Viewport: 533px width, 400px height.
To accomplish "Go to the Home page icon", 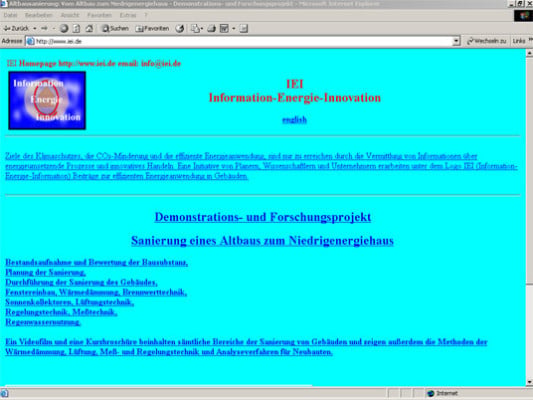I will [x=89, y=29].
